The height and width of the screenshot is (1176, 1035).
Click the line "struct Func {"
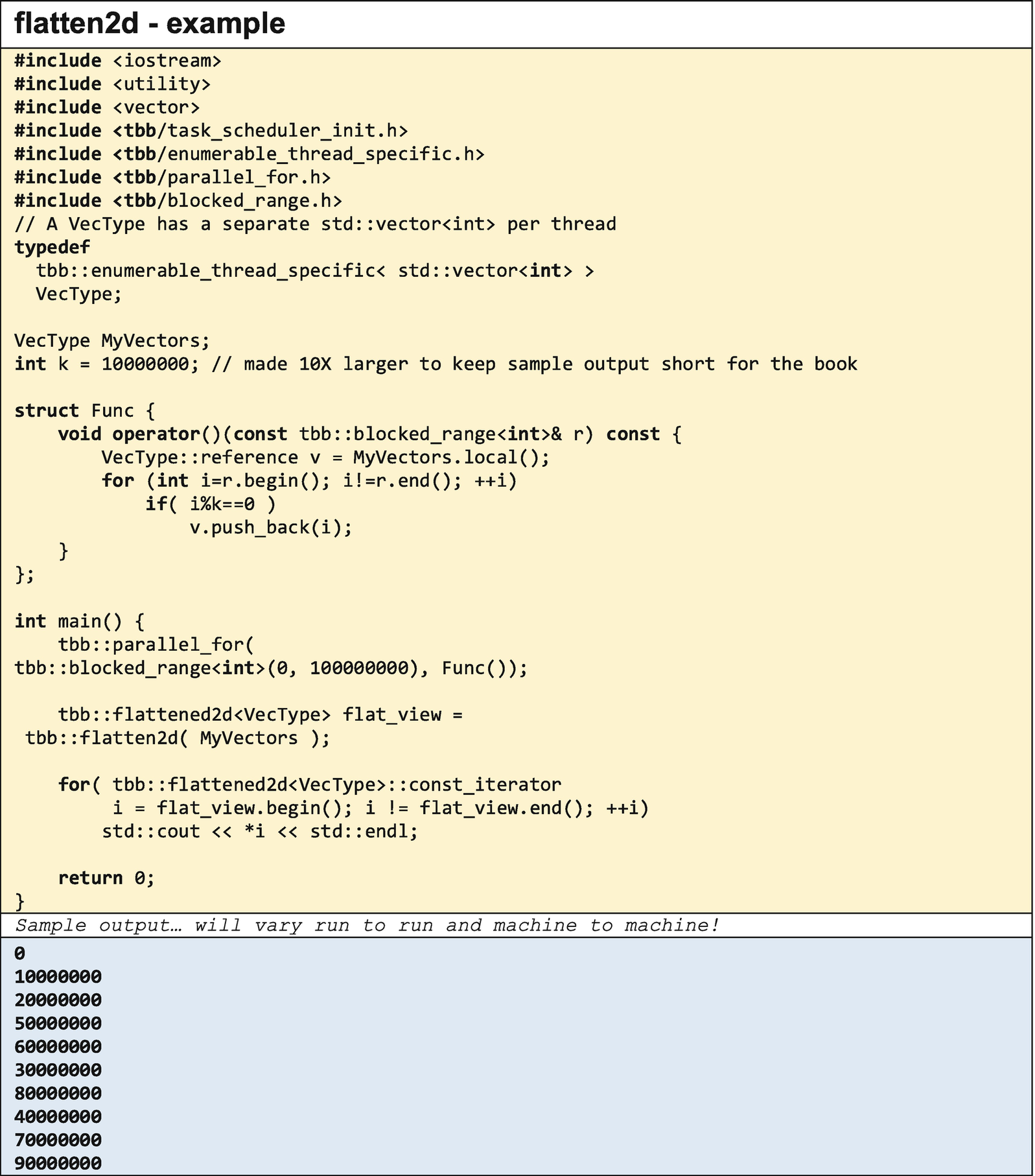pos(85,411)
